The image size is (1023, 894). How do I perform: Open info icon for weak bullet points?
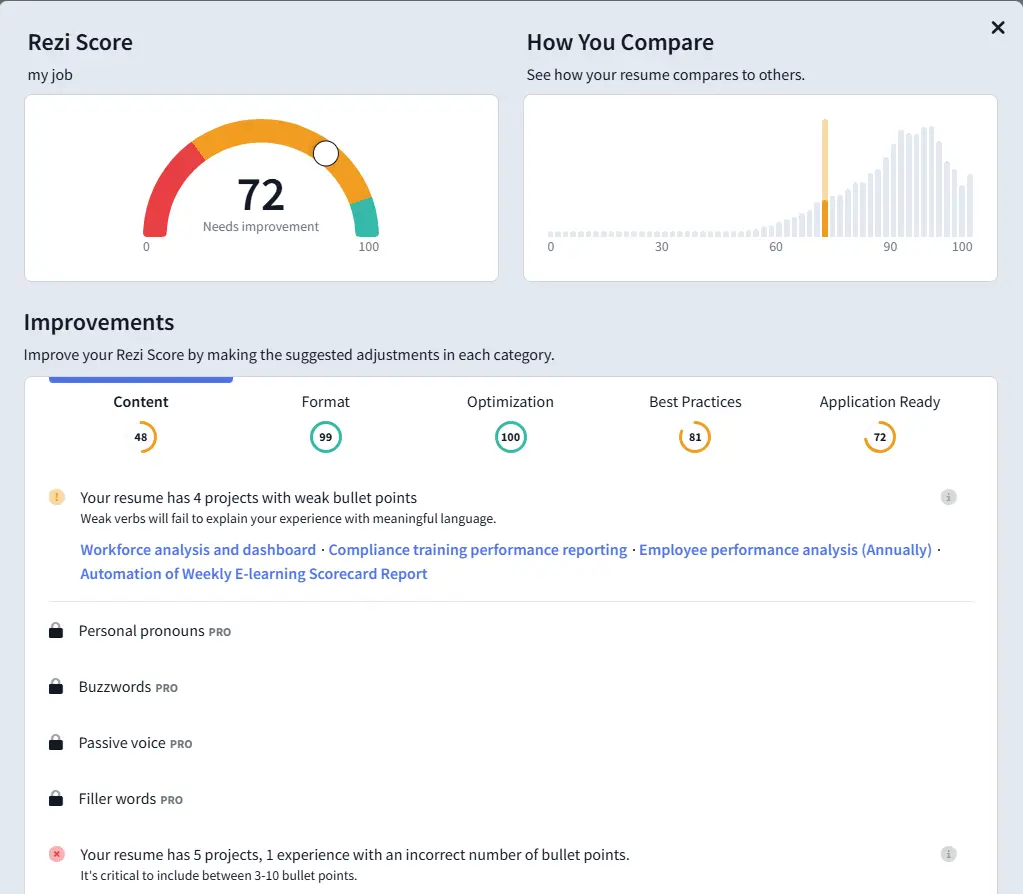pos(948,497)
